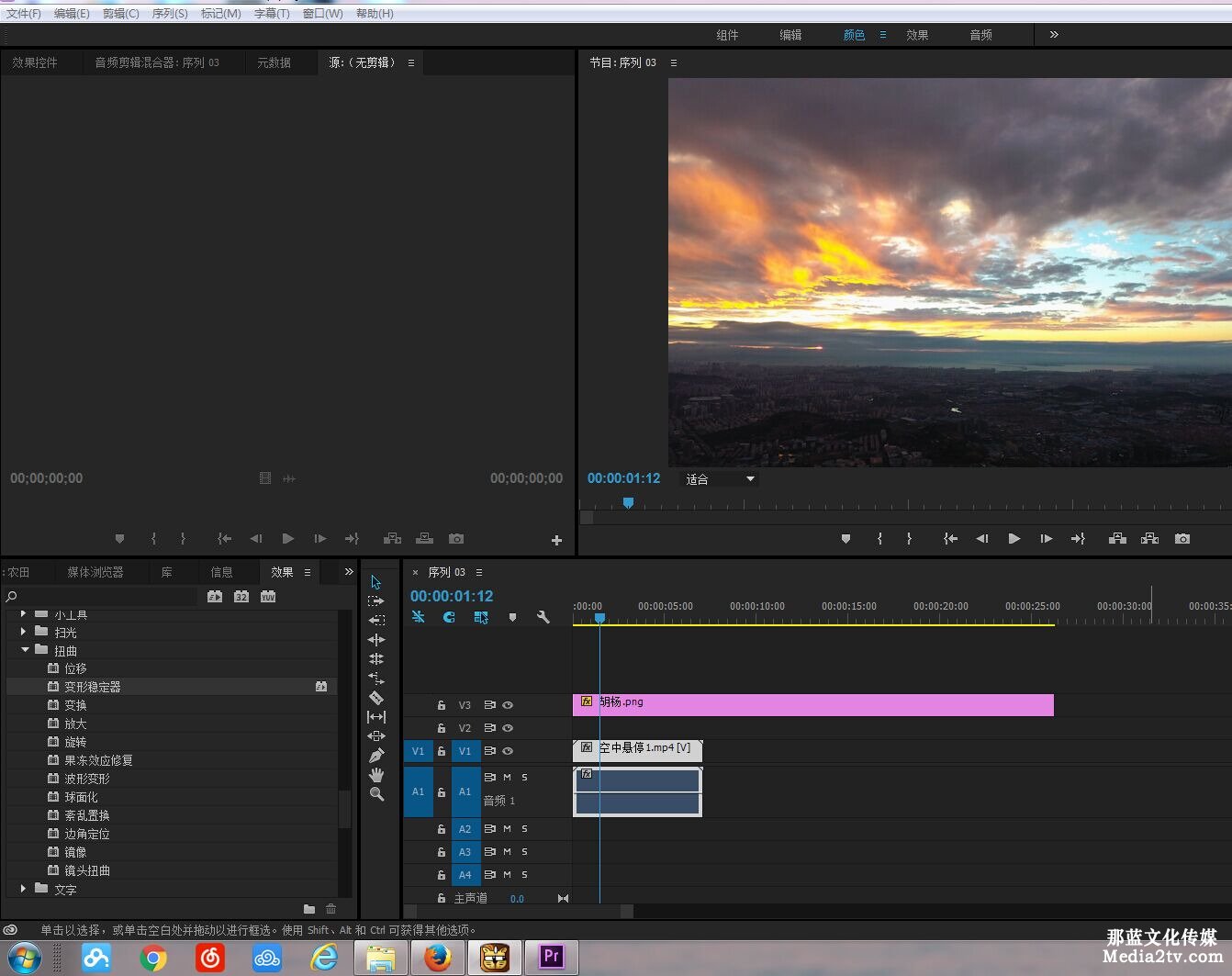
Task: Hide the V3 track with eye icon
Action: point(508,705)
